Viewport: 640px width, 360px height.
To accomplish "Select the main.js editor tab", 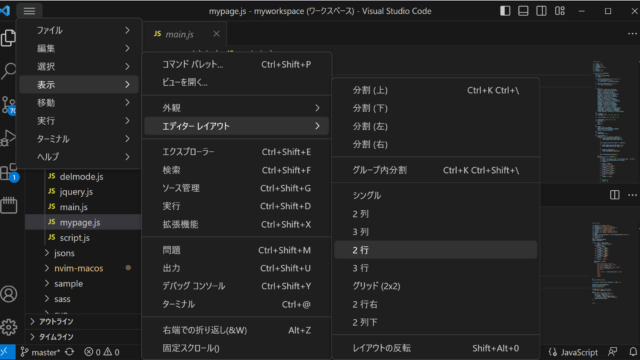I will pos(180,34).
